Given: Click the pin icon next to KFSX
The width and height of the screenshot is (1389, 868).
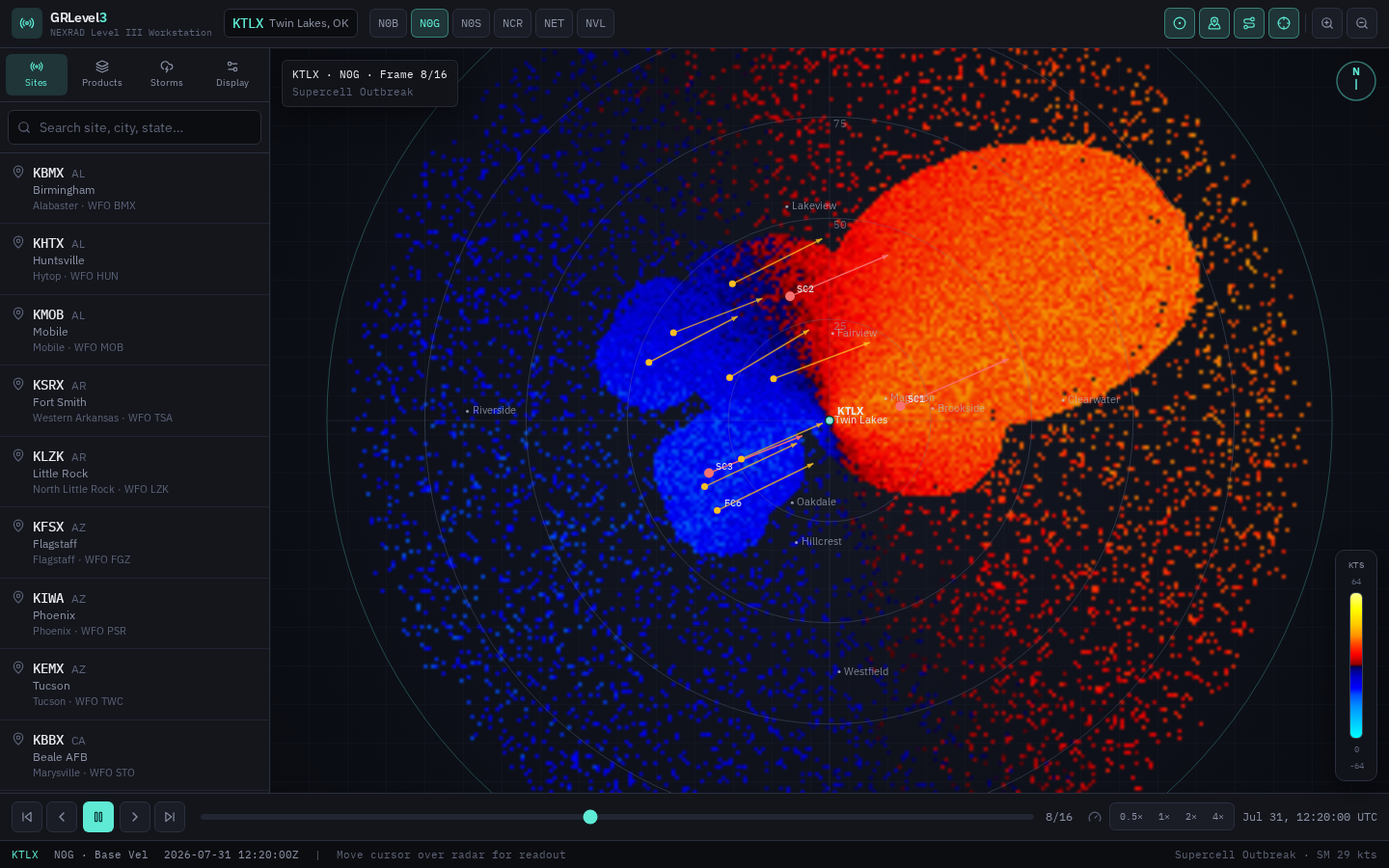Looking at the screenshot, I should coord(17,526).
